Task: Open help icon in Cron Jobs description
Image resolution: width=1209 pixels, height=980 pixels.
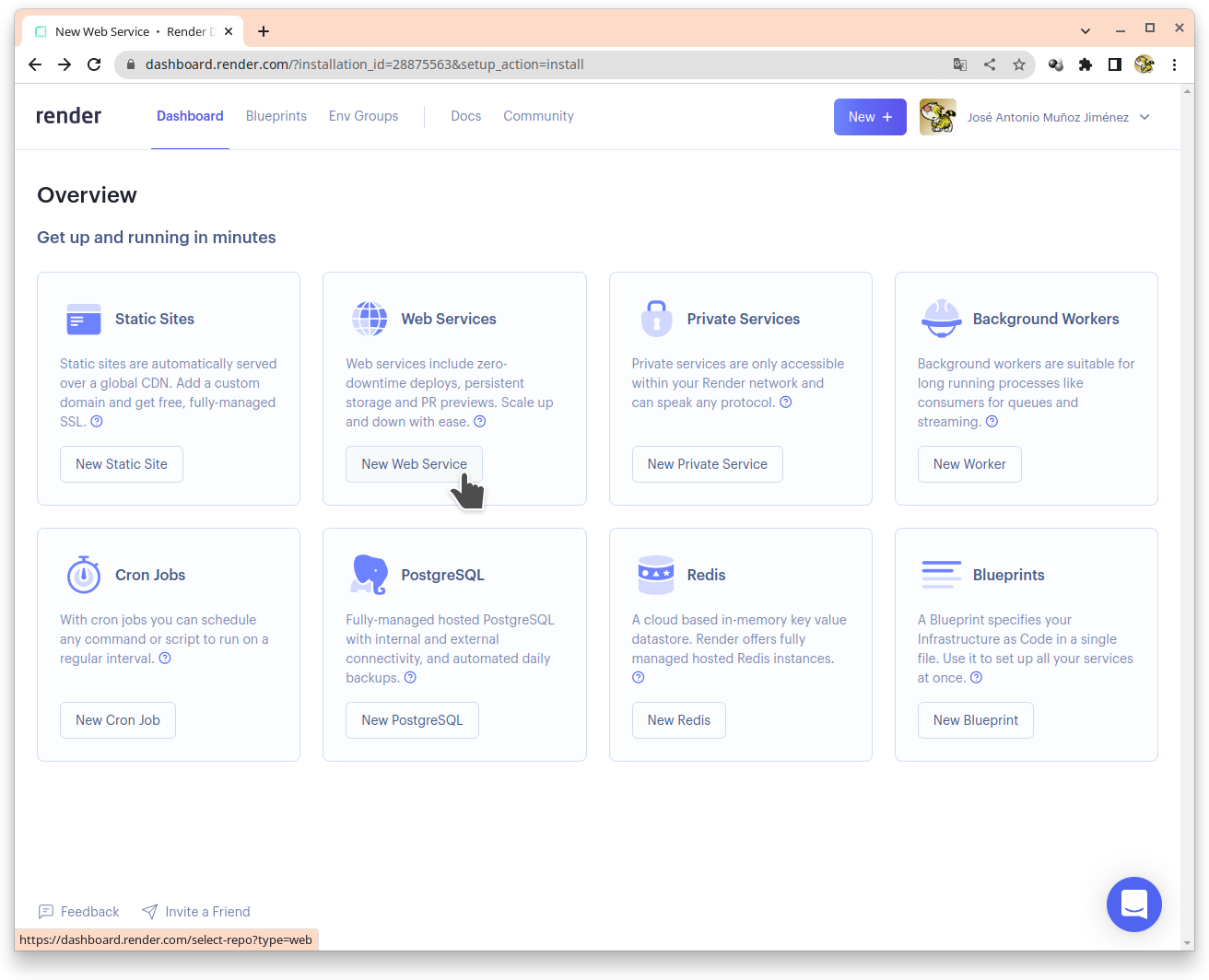Action: pos(165,659)
